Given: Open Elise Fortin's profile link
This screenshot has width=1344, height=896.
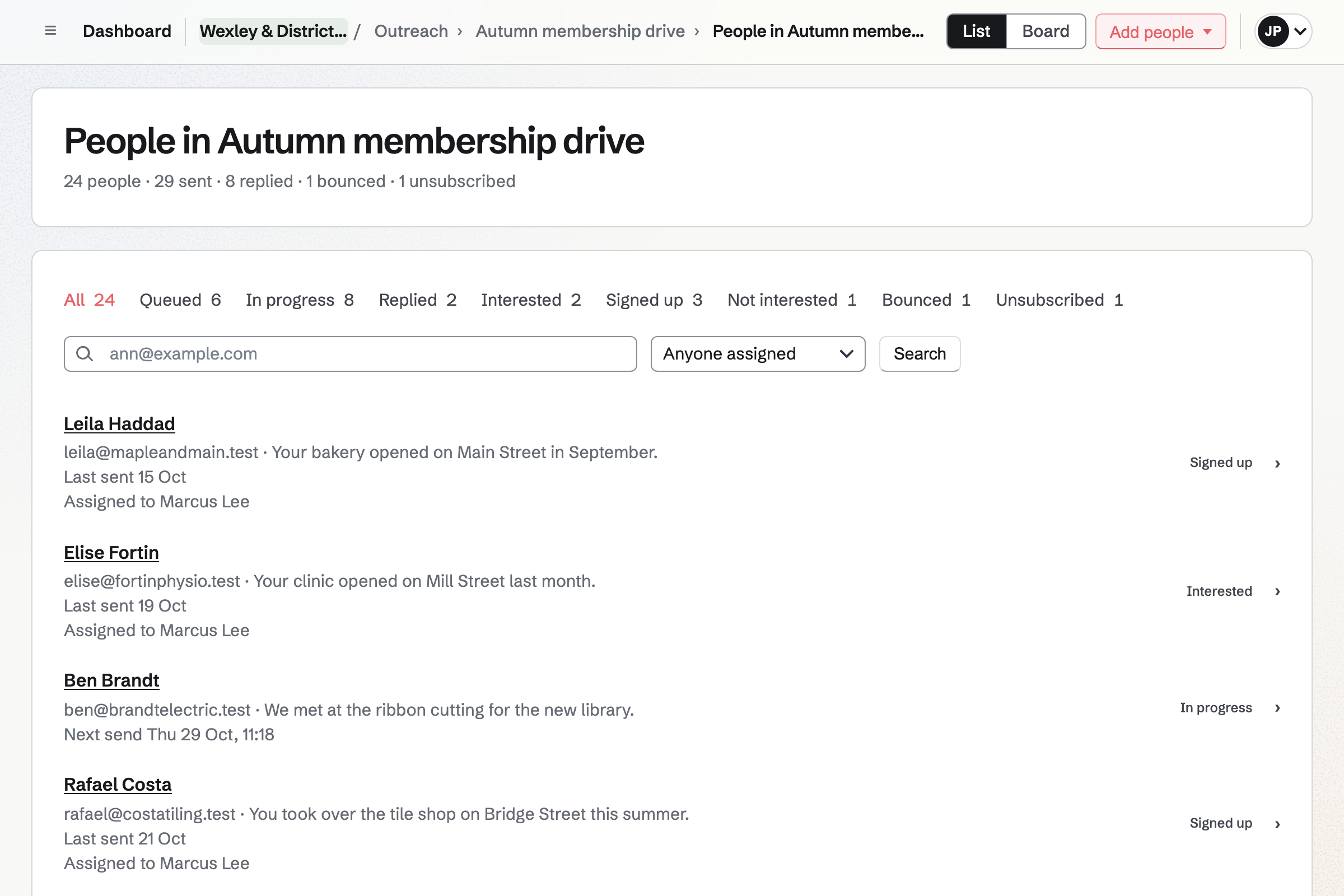Looking at the screenshot, I should 111,552.
